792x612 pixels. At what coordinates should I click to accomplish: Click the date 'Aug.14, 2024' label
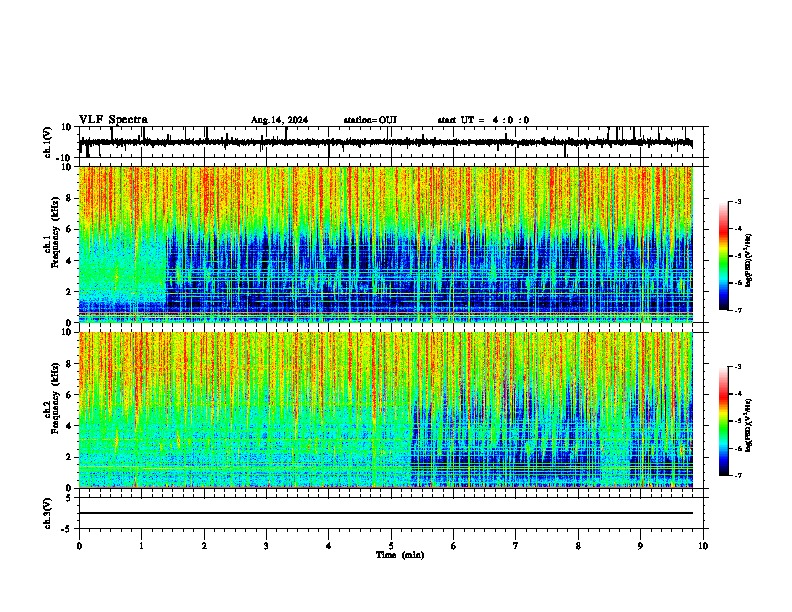coord(279,120)
